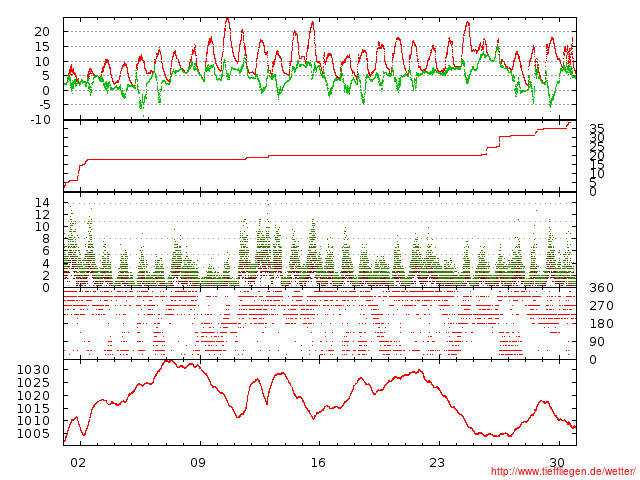
Task: Select the 1010 pressure axis label
Action: [x=33, y=421]
